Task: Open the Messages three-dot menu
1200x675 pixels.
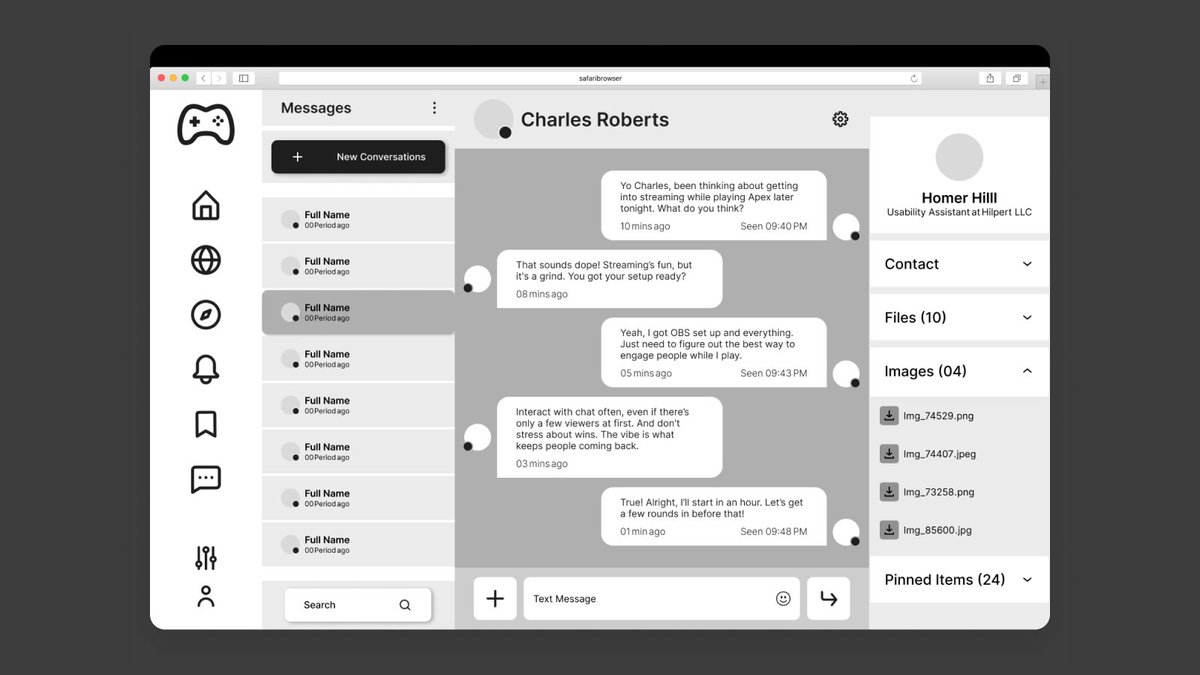Action: pos(434,107)
